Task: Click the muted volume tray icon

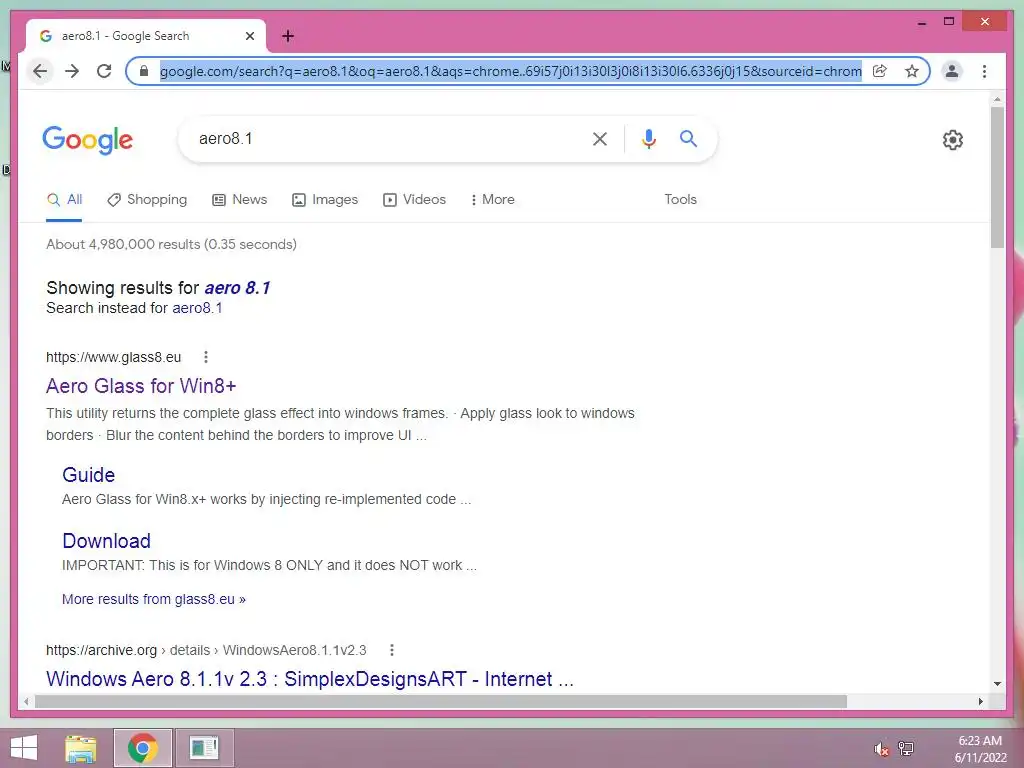Action: pyautogui.click(x=881, y=749)
